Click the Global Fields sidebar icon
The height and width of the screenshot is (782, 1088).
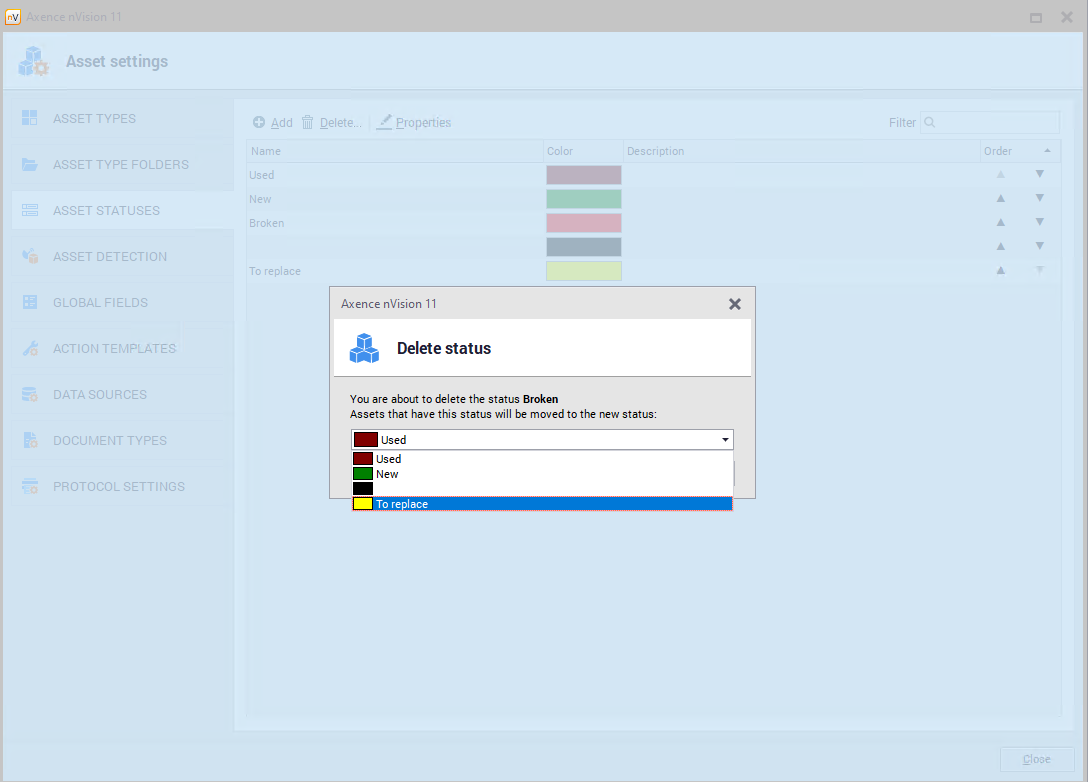click(30, 302)
